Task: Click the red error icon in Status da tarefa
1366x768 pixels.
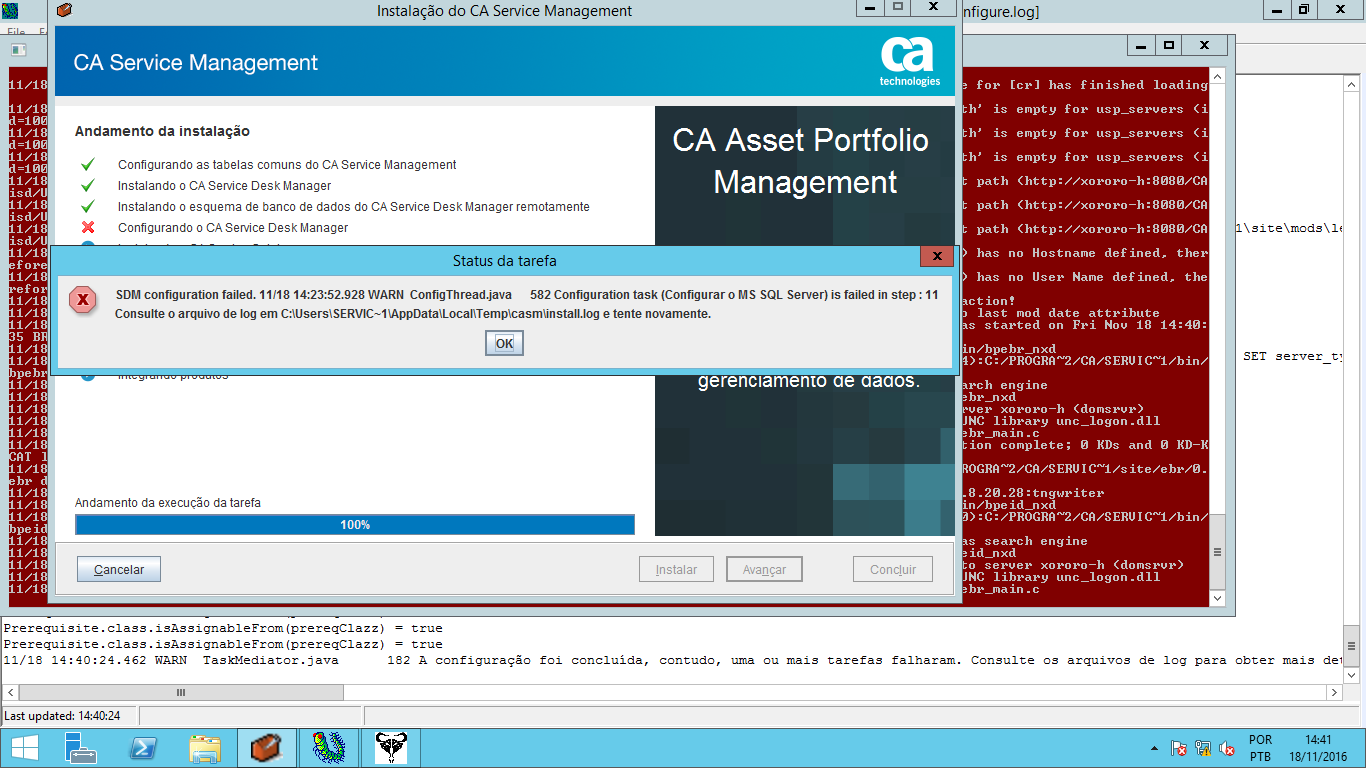Action: (83, 300)
